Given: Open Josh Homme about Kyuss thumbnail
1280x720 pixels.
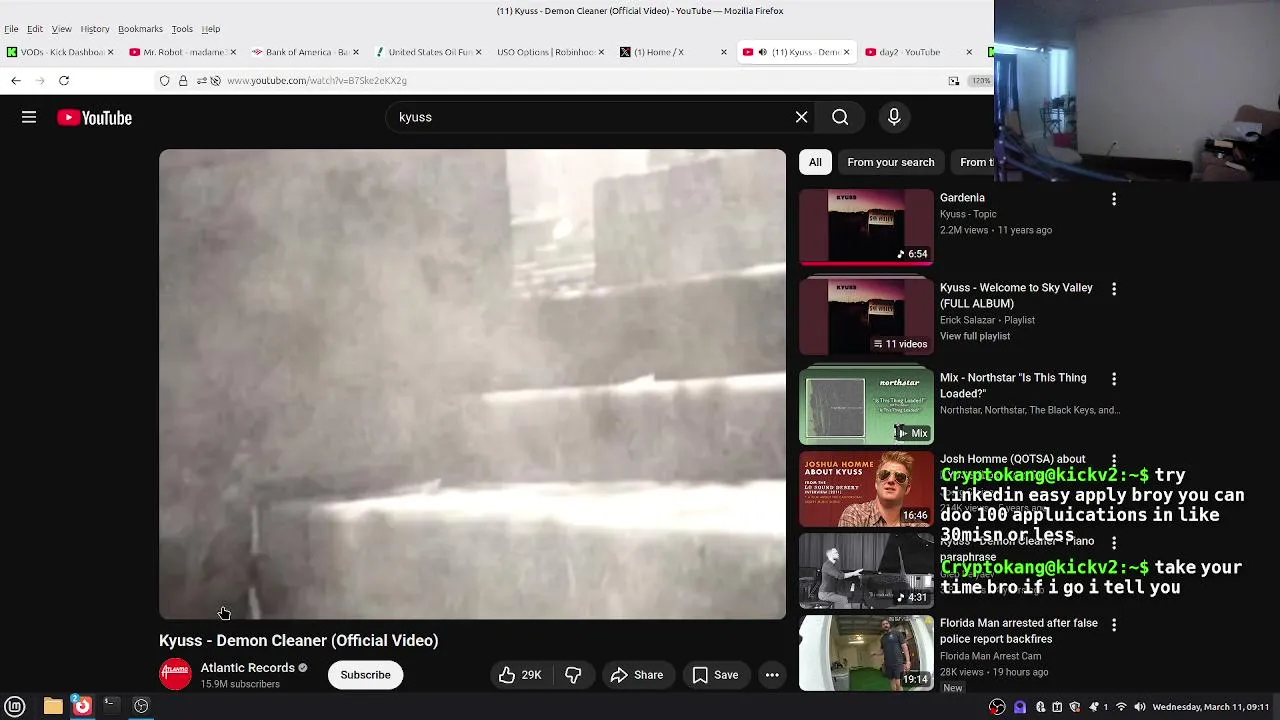Looking at the screenshot, I should pyautogui.click(x=866, y=489).
